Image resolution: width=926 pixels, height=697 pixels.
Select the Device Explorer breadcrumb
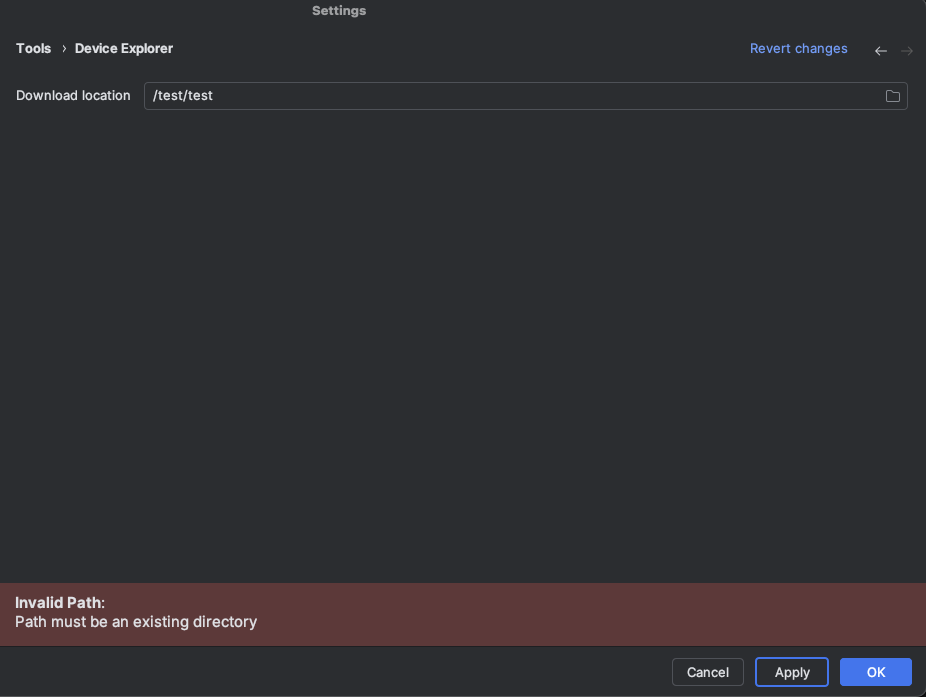[123, 48]
